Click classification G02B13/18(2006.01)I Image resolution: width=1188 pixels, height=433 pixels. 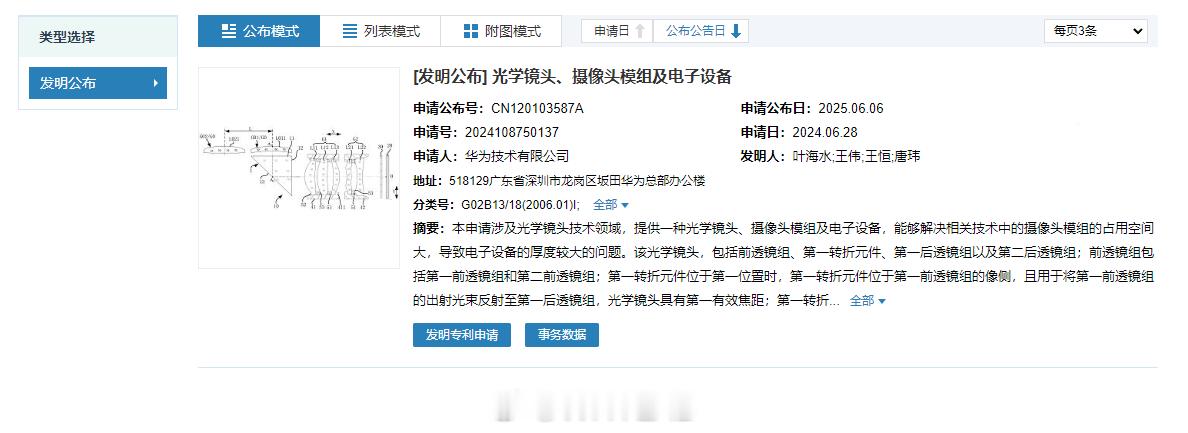point(520,204)
